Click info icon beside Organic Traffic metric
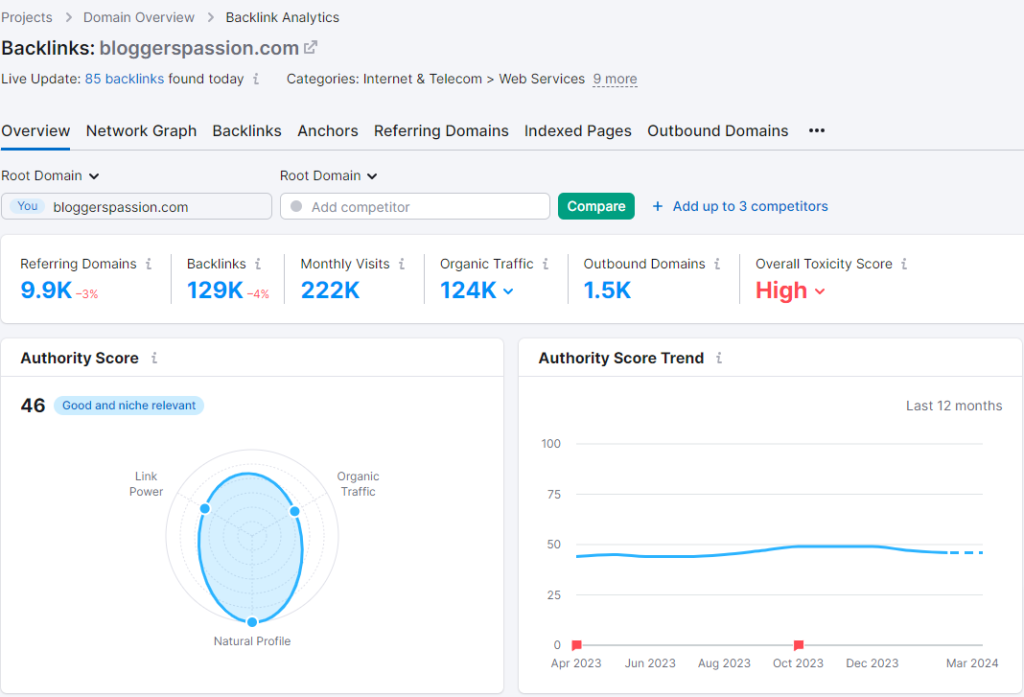 545,264
